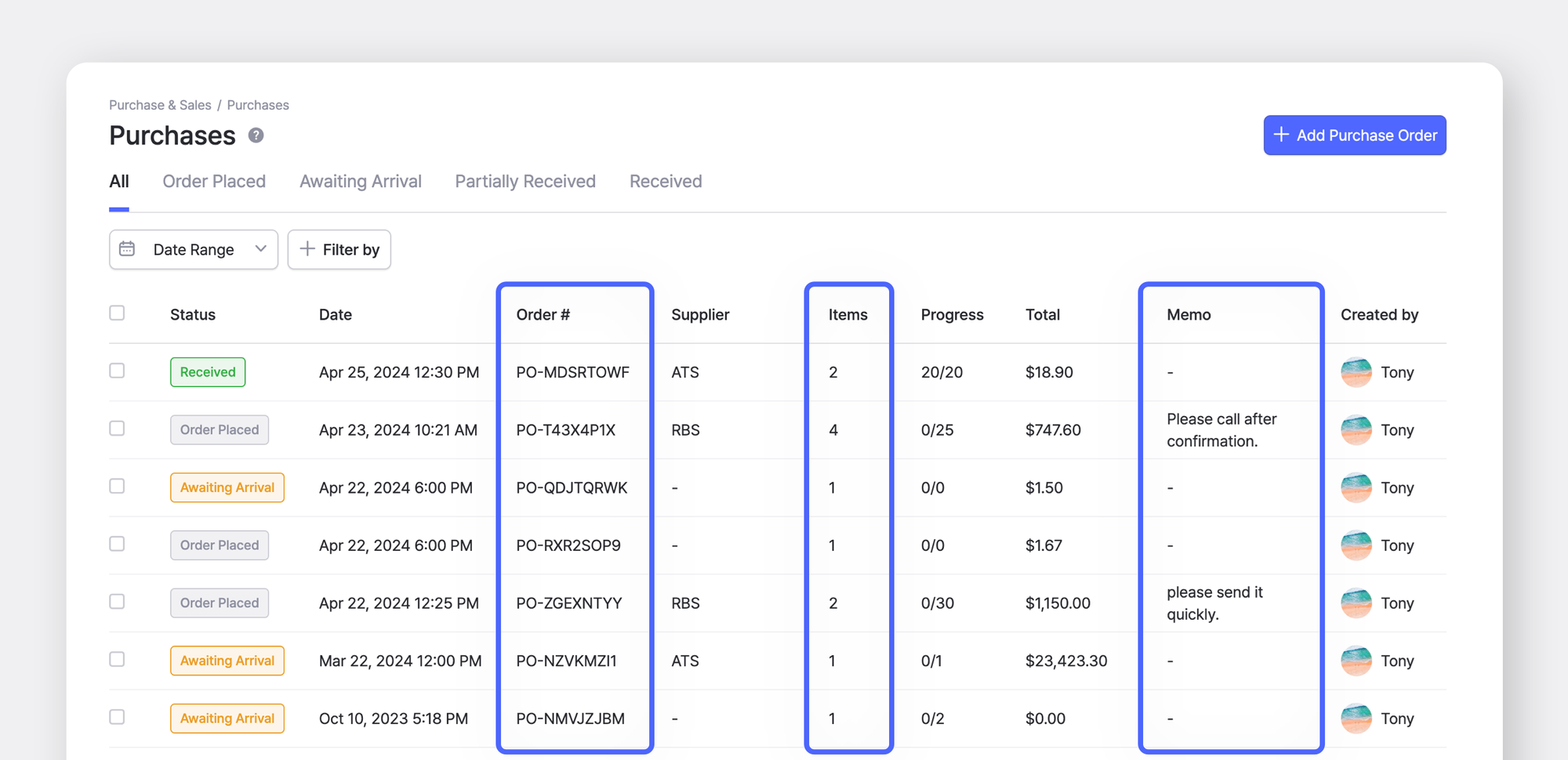Click Tony's avatar on the PO-MDSRTOWF row
1568x760 pixels.
[1356, 372]
